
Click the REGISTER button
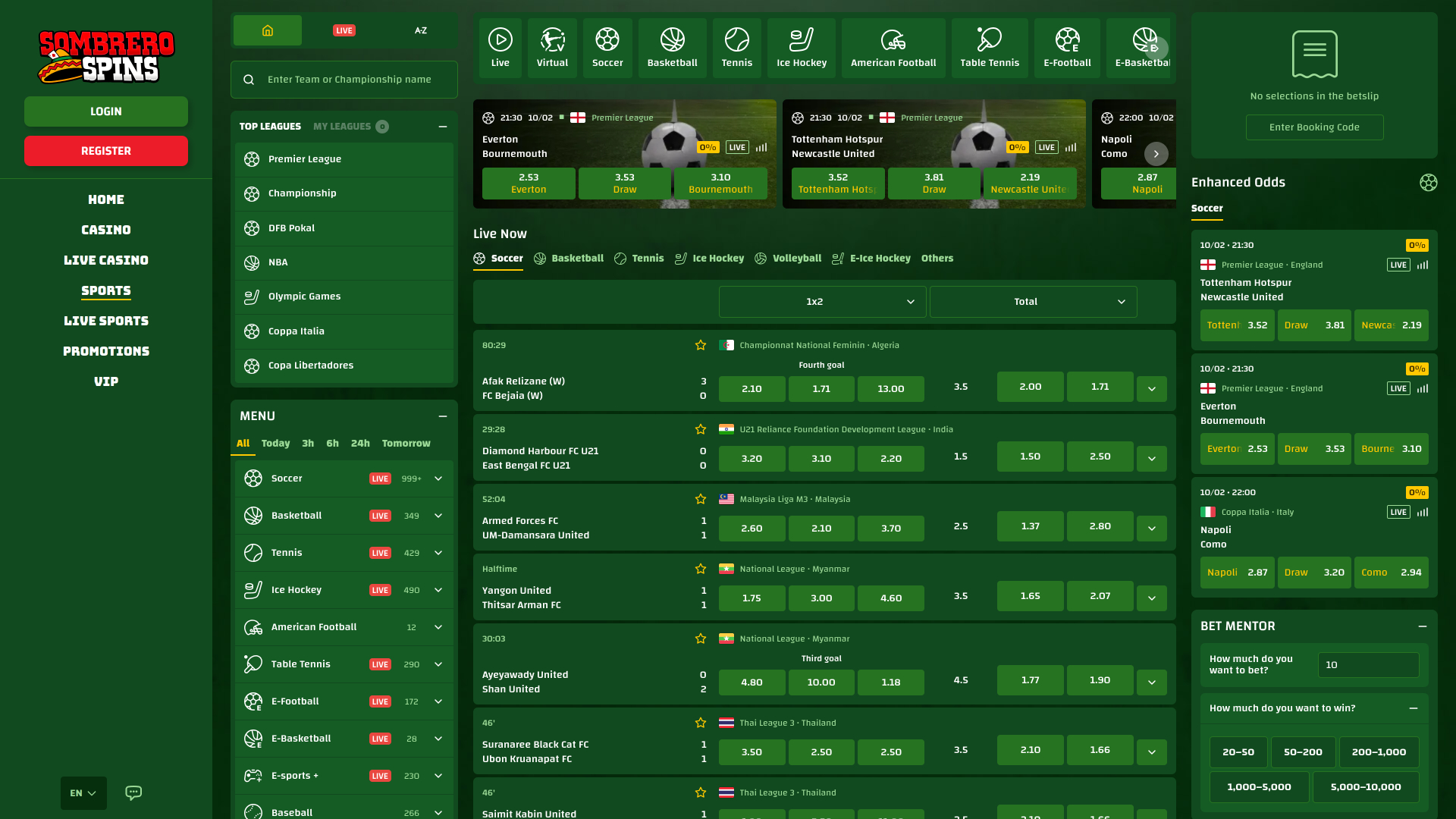[x=105, y=150]
